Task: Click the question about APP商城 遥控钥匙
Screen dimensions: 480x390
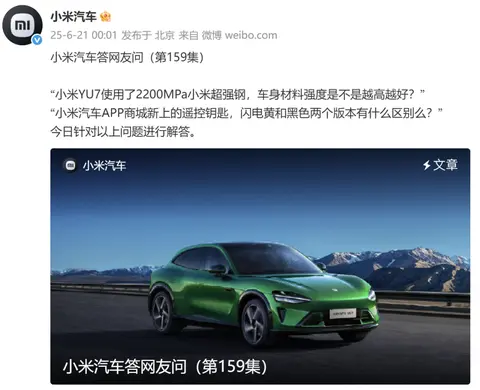Action: [246, 113]
